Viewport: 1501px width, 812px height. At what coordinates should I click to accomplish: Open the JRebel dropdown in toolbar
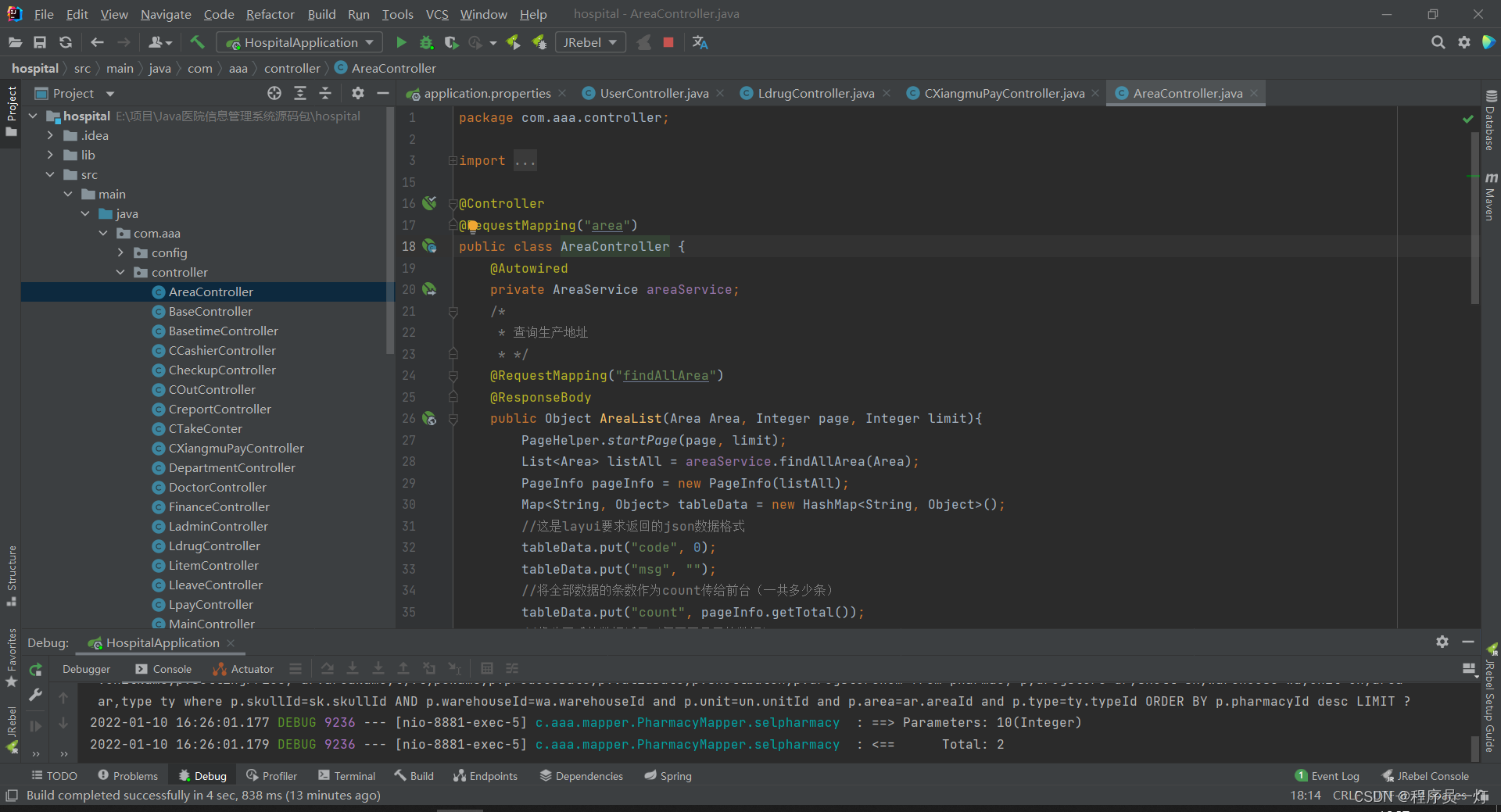click(590, 42)
